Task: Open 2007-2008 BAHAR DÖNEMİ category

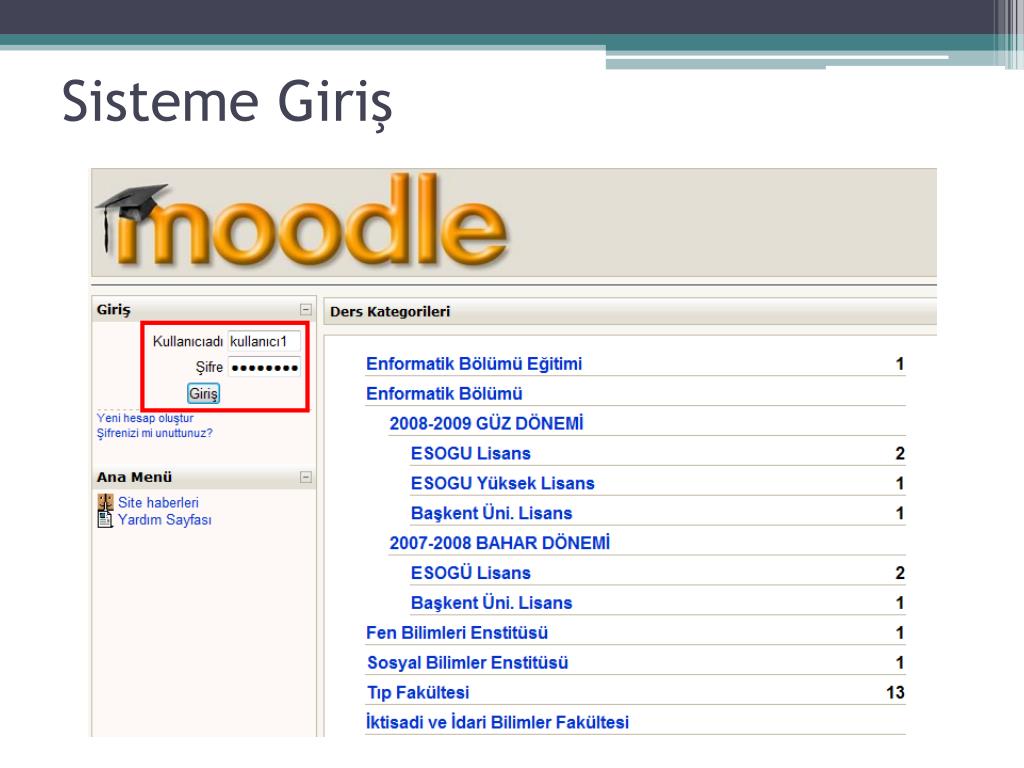Action: [x=500, y=543]
